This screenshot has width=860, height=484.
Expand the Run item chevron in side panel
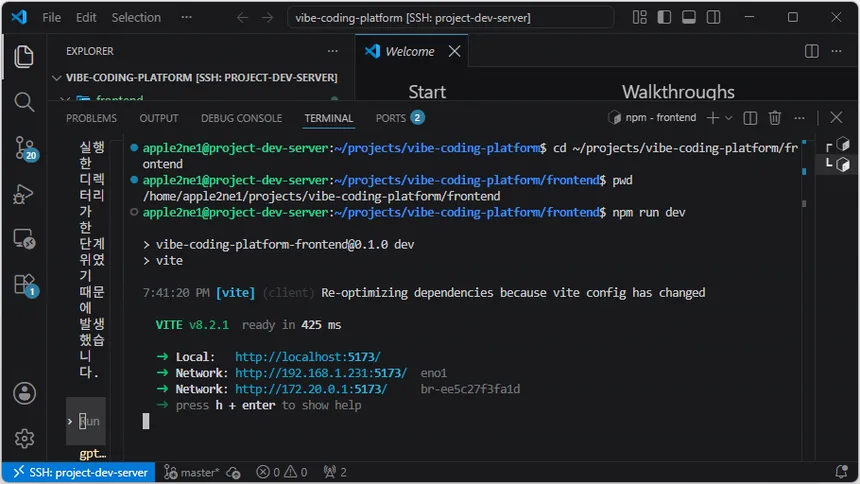[70, 421]
